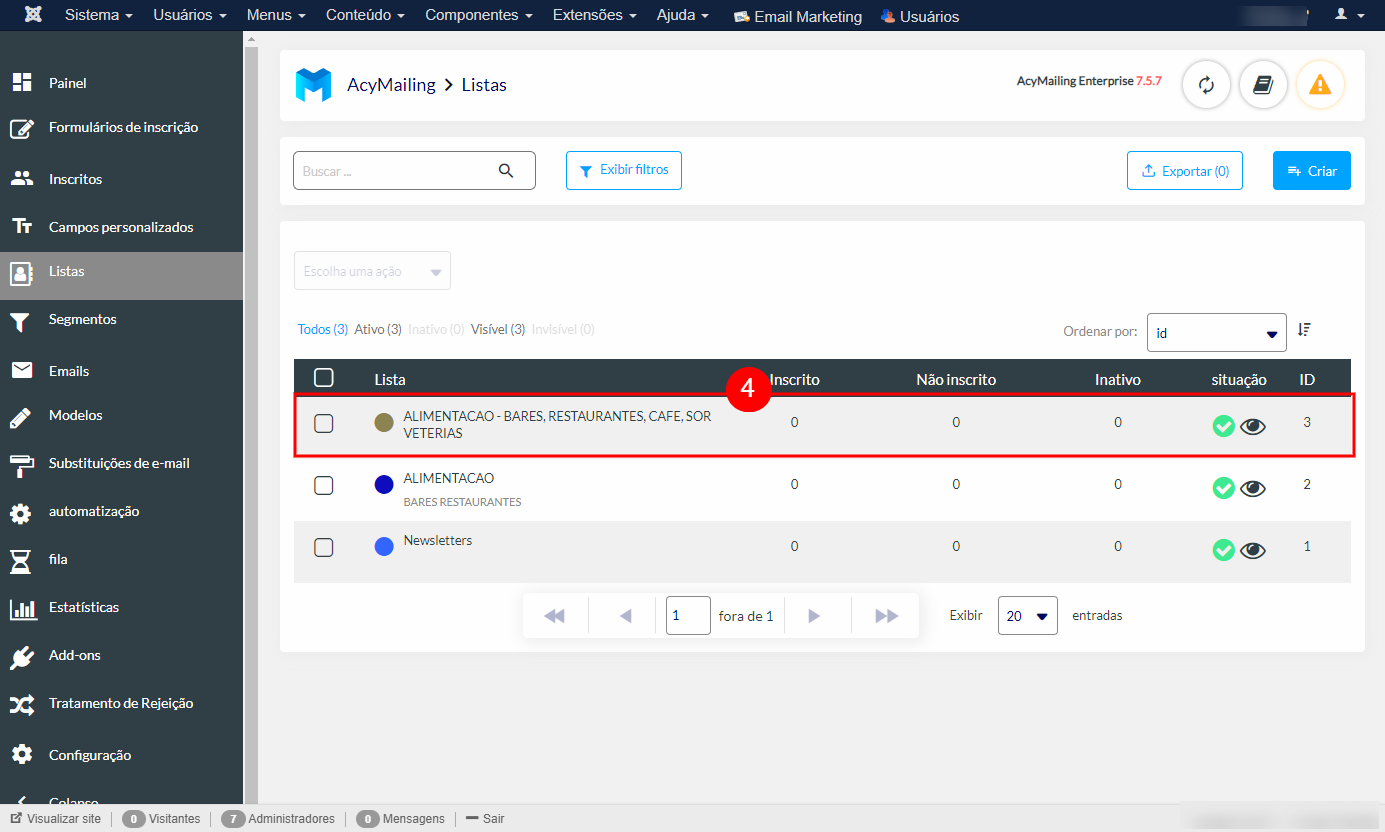Toggle visibility eye for list ID 2

click(x=1253, y=488)
